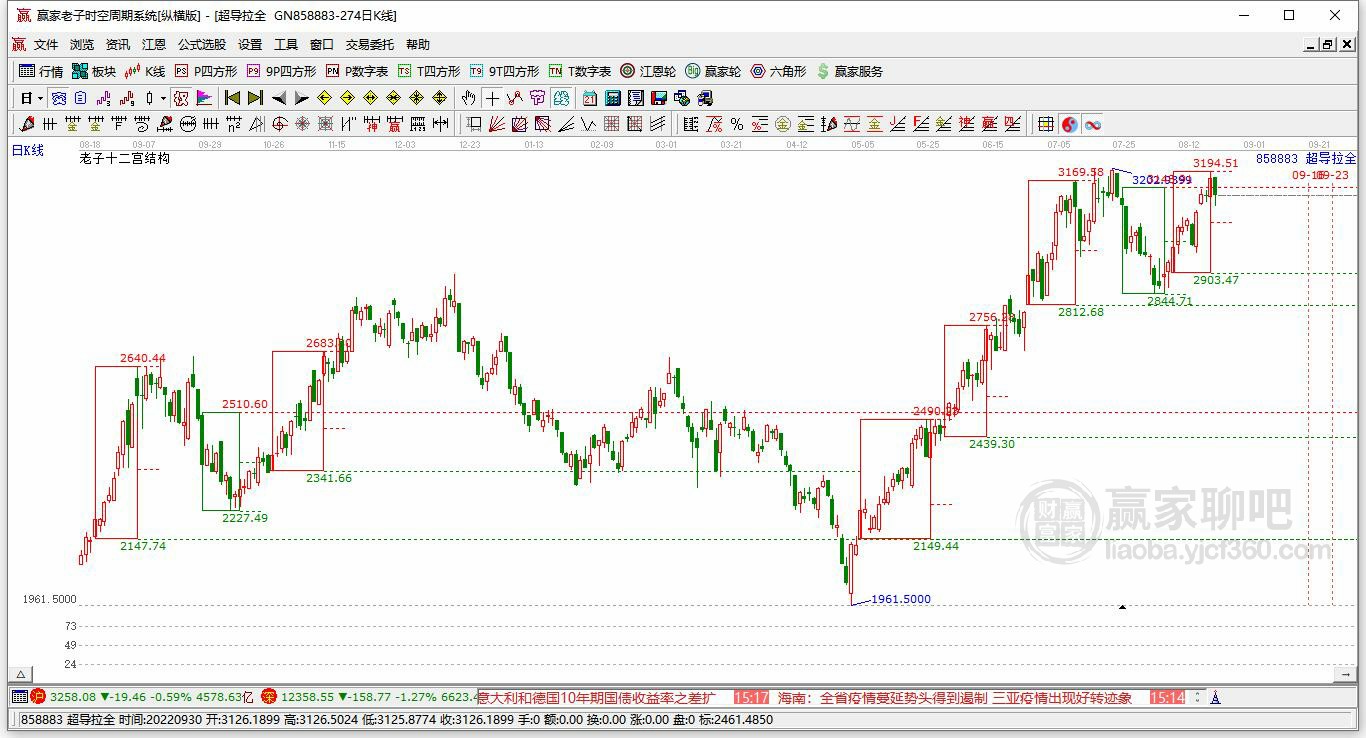Toggle the highlighted 老子 structure overlay icon

[x=182, y=98]
